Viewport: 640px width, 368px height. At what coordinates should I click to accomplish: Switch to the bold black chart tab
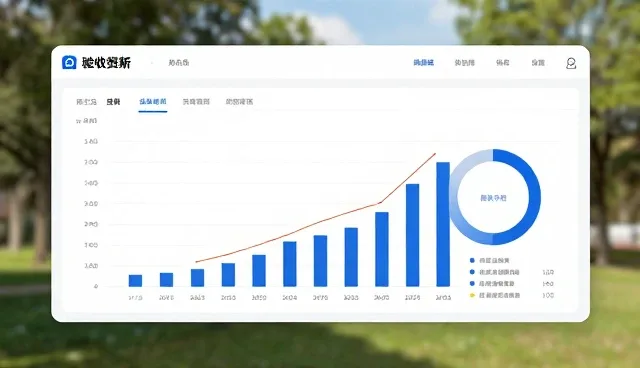[x=113, y=102]
